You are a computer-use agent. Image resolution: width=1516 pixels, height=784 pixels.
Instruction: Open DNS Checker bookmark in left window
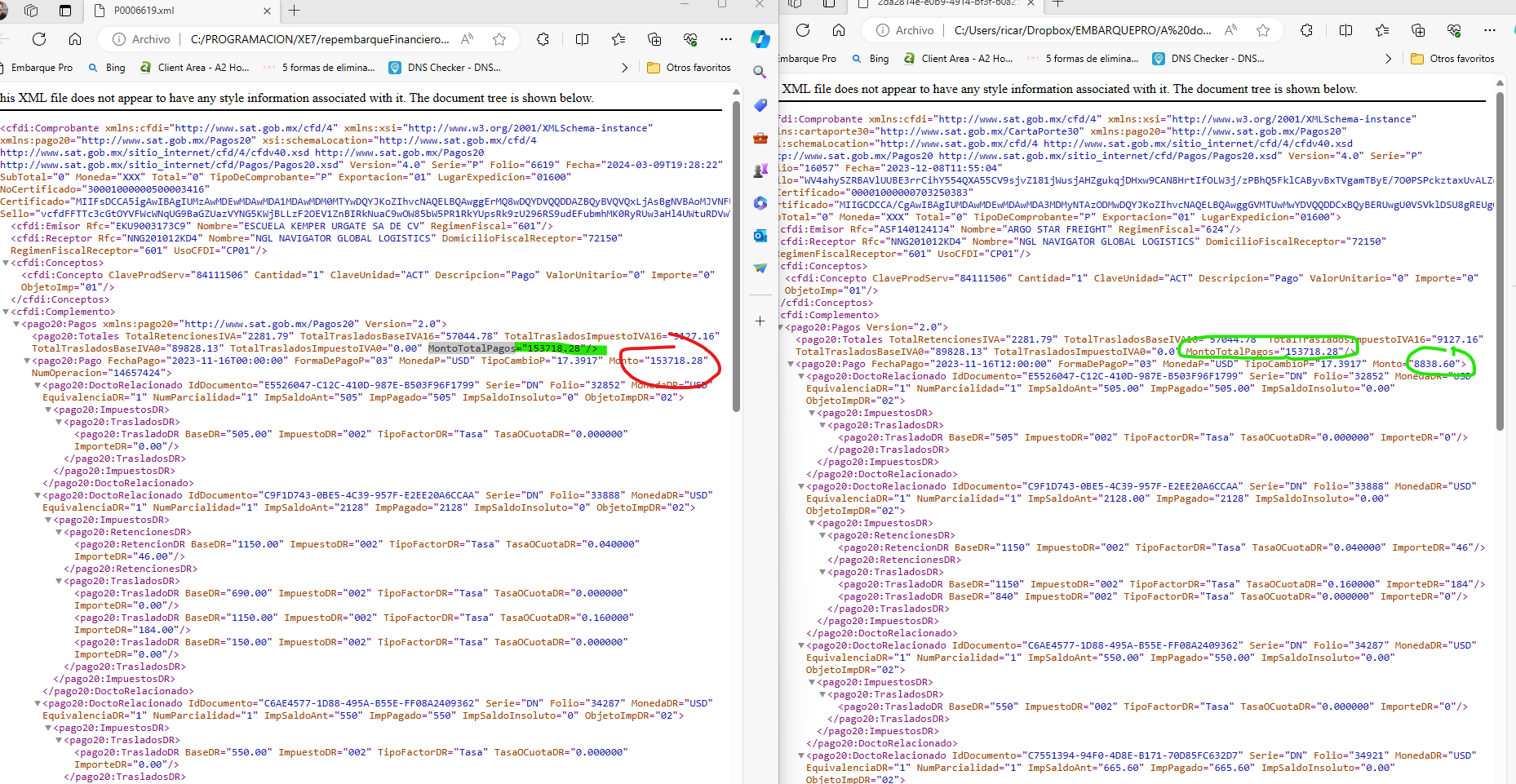tap(445, 68)
